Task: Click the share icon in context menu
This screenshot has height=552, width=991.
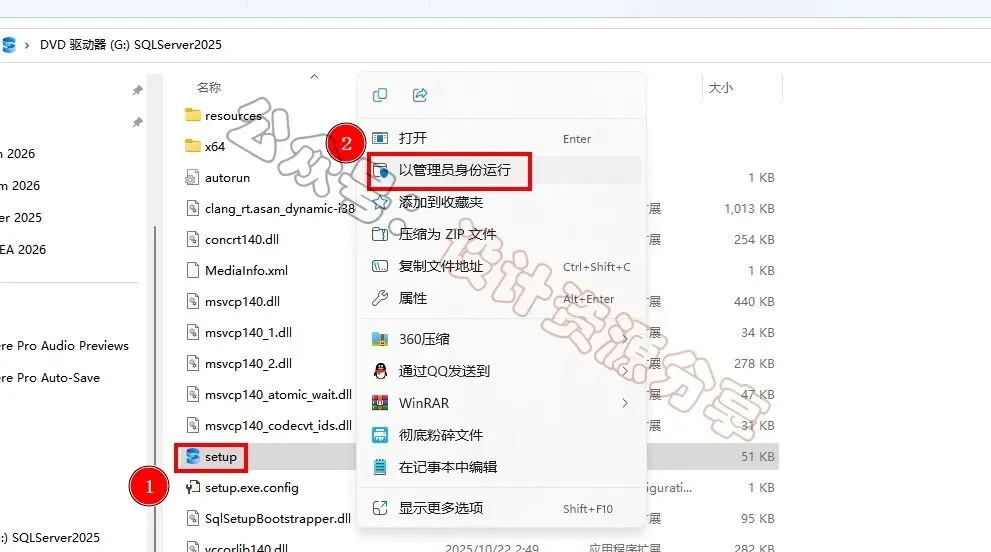Action: coord(420,95)
